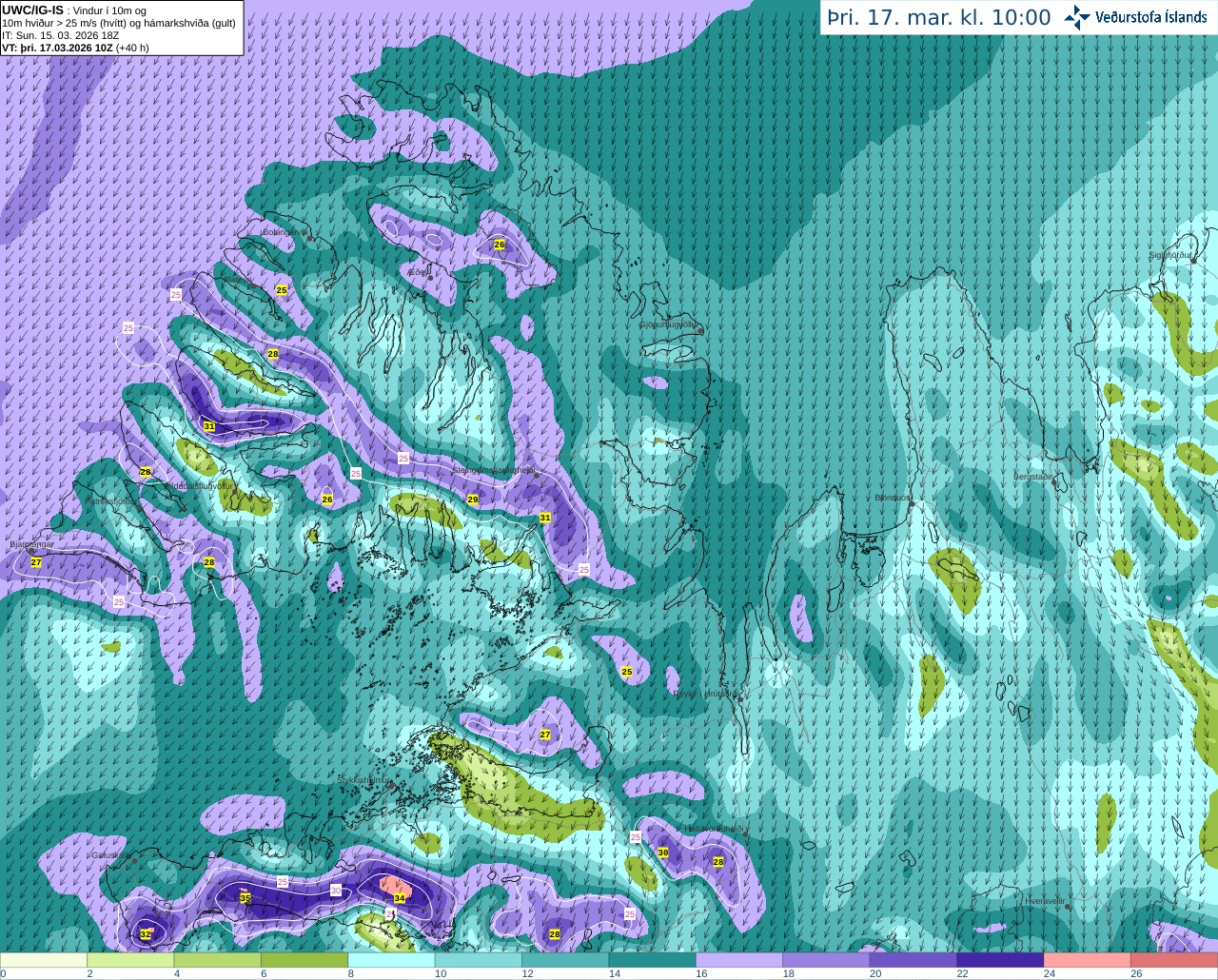The height and width of the screenshot is (980, 1218).
Task: Click the yellow 34 gust marker by pink area
Action: 400,898
